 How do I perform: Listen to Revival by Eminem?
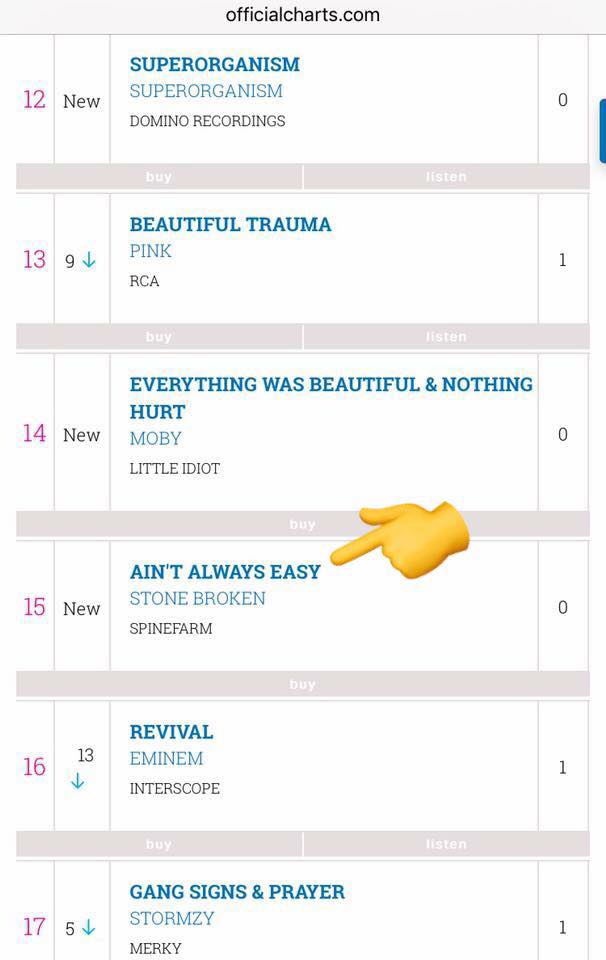447,844
